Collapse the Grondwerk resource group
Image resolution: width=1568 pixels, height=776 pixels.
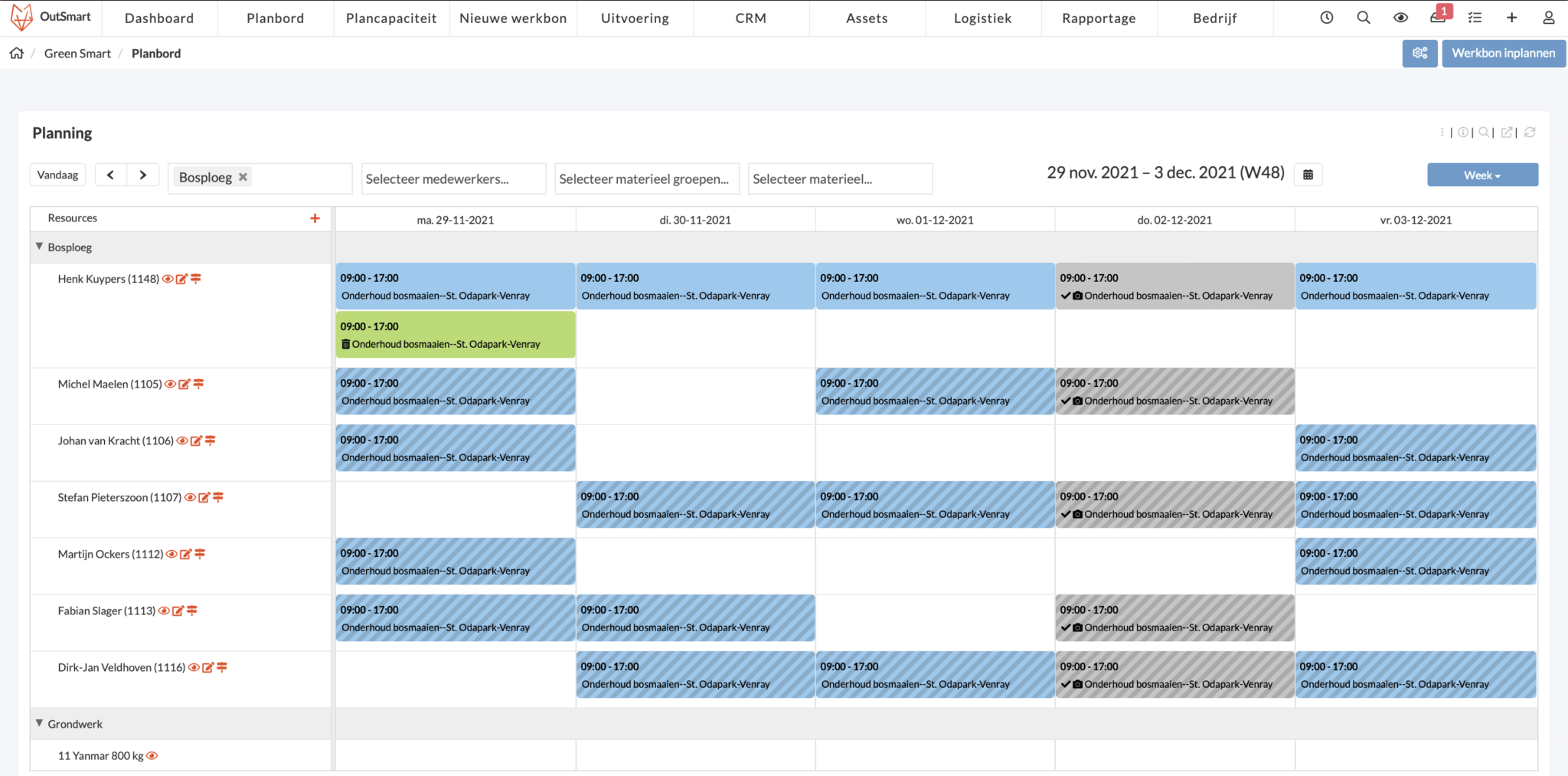click(38, 723)
